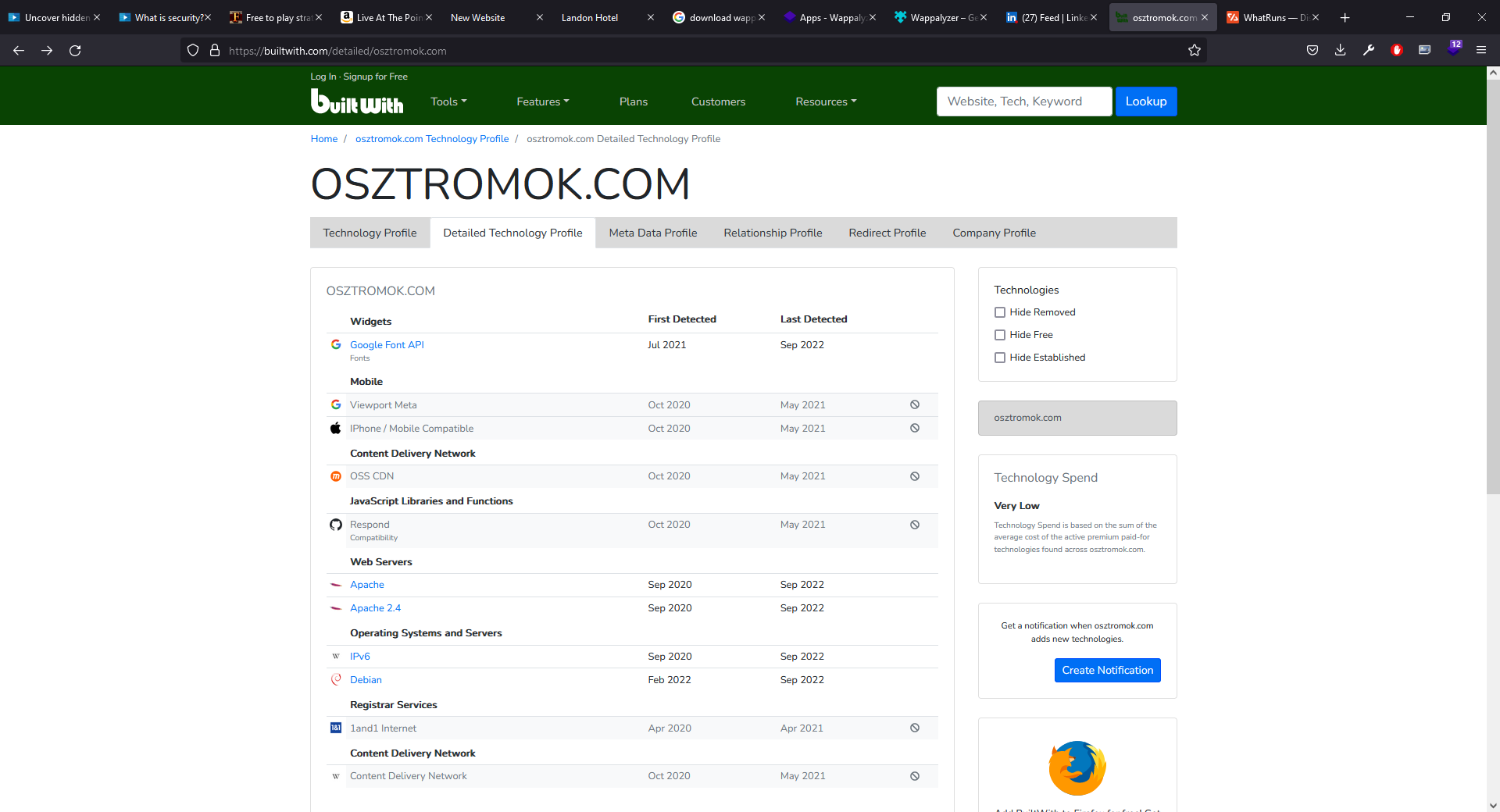Image resolution: width=1500 pixels, height=812 pixels.
Task: Open the Apache 2.4 technology link
Action: [x=375, y=608]
